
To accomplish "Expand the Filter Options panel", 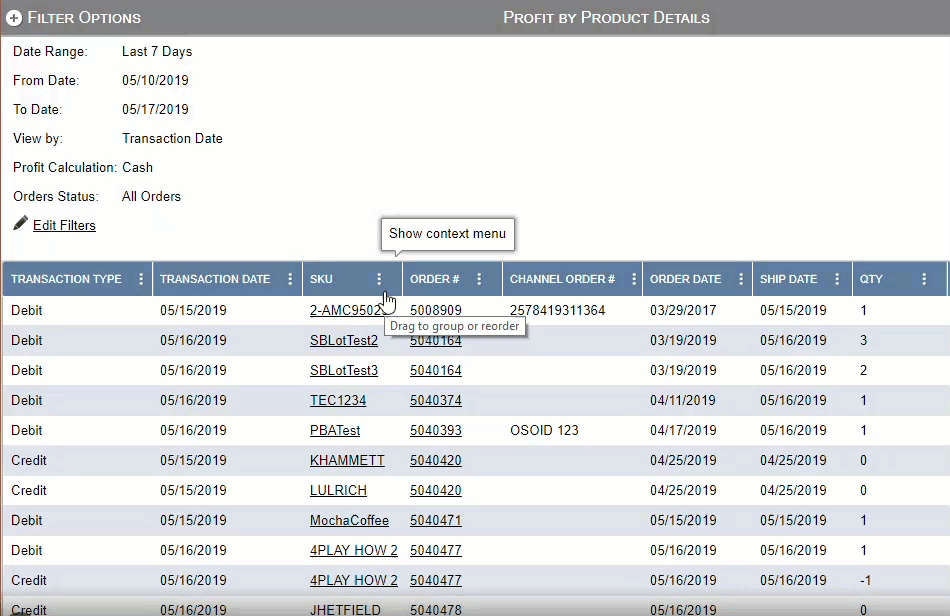I will click(x=14, y=18).
